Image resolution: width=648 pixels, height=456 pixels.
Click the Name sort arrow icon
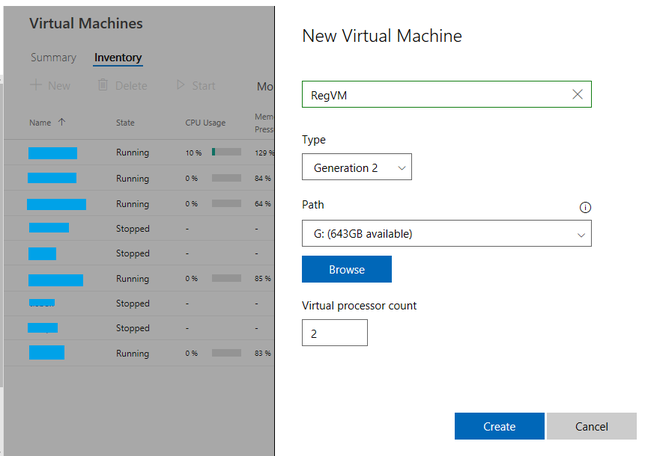click(62, 122)
